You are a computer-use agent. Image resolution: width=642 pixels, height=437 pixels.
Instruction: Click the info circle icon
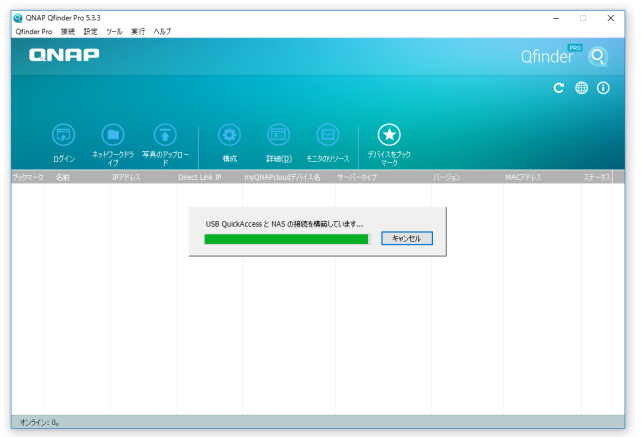[x=603, y=88]
